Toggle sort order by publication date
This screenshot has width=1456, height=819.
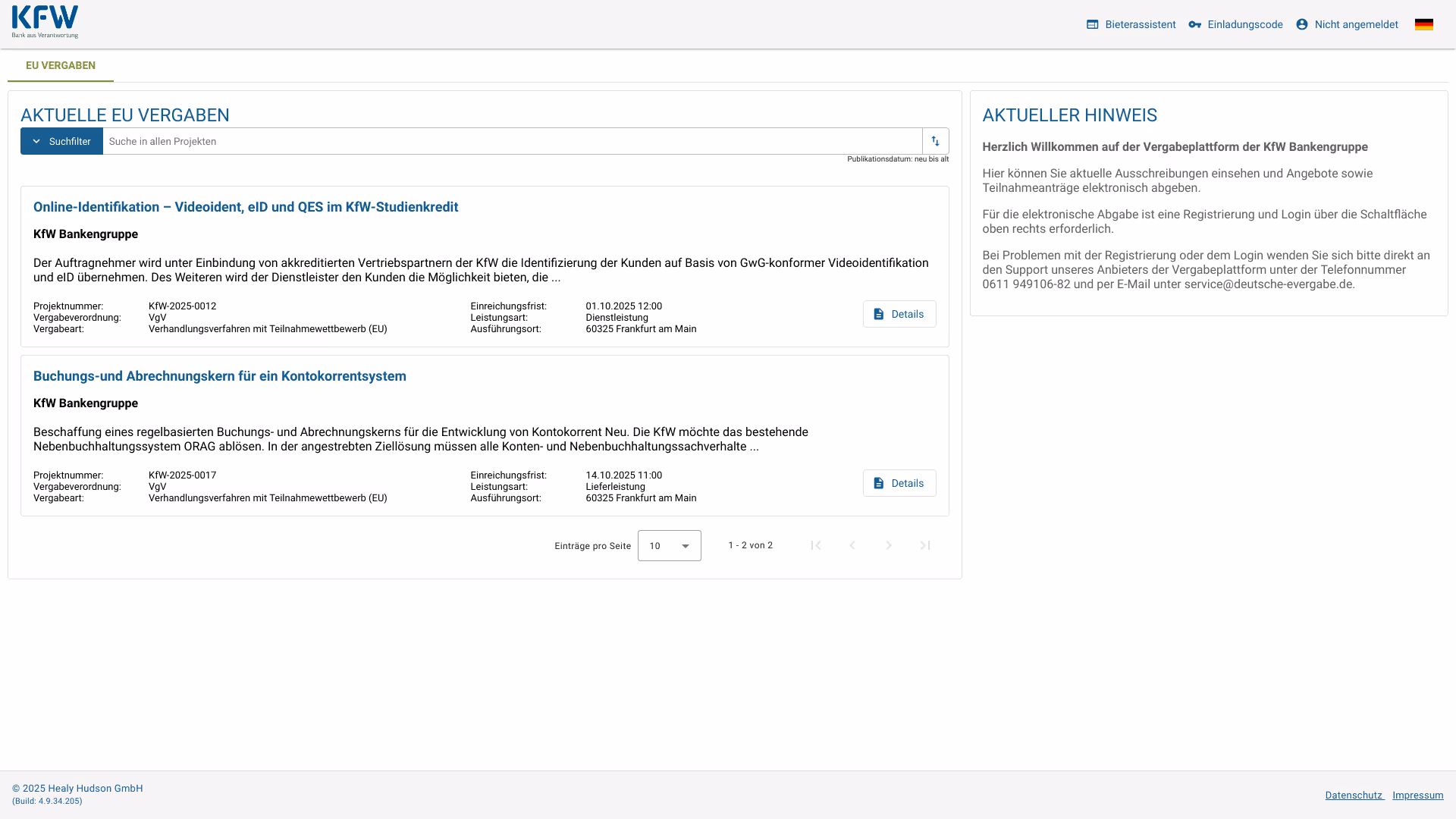935,141
